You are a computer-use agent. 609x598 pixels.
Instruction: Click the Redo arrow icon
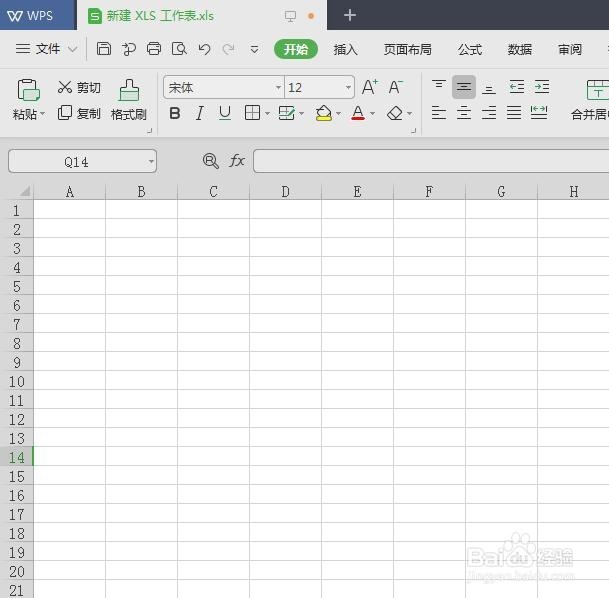[x=228, y=49]
